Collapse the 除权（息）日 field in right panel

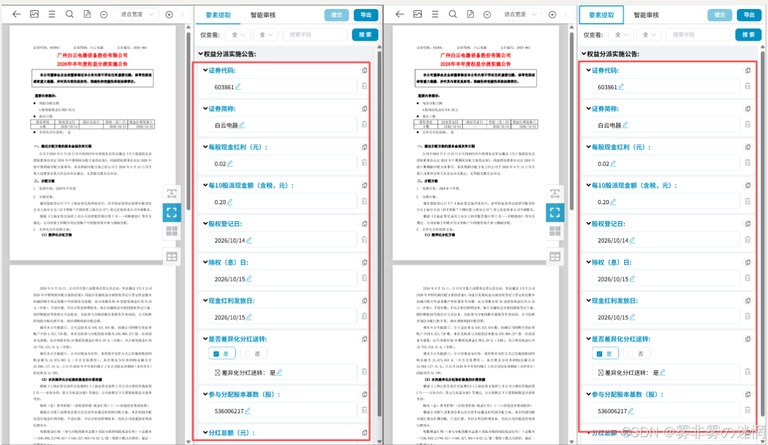click(x=589, y=262)
